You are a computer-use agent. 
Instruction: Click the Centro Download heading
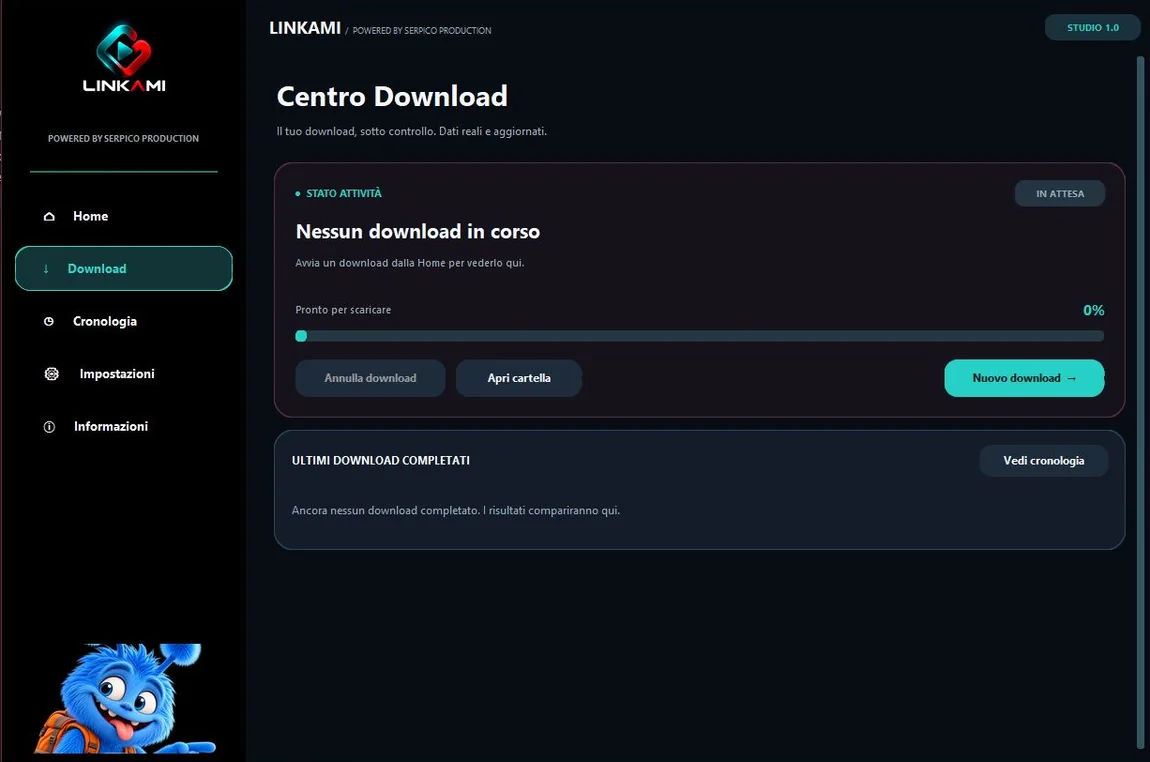click(392, 96)
